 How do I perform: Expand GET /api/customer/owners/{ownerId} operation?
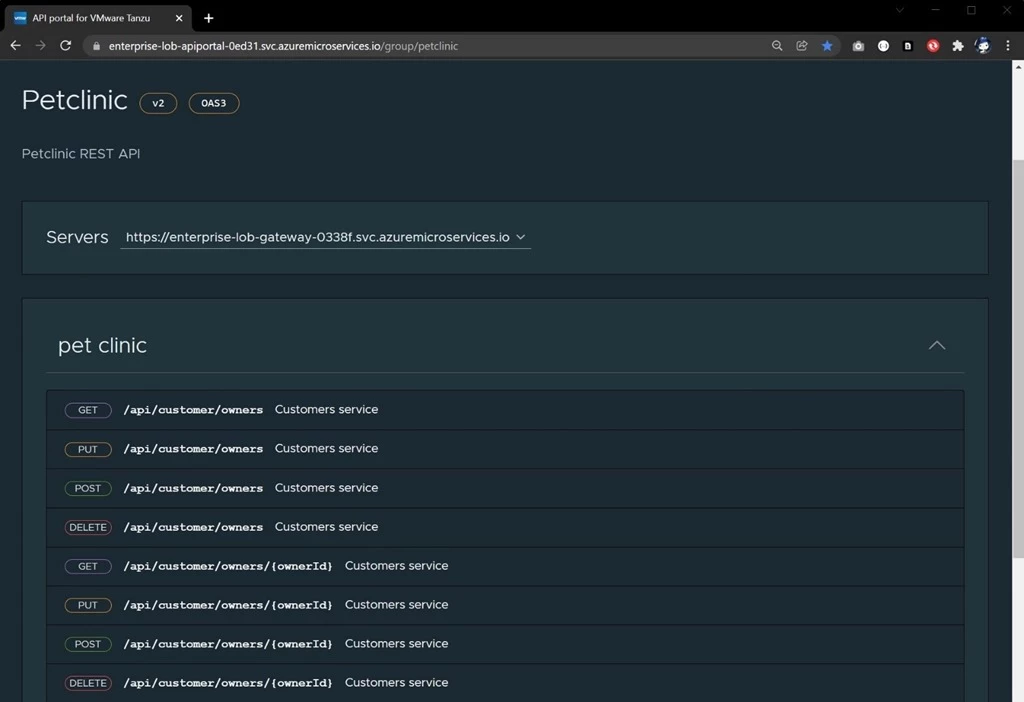[x=505, y=566]
